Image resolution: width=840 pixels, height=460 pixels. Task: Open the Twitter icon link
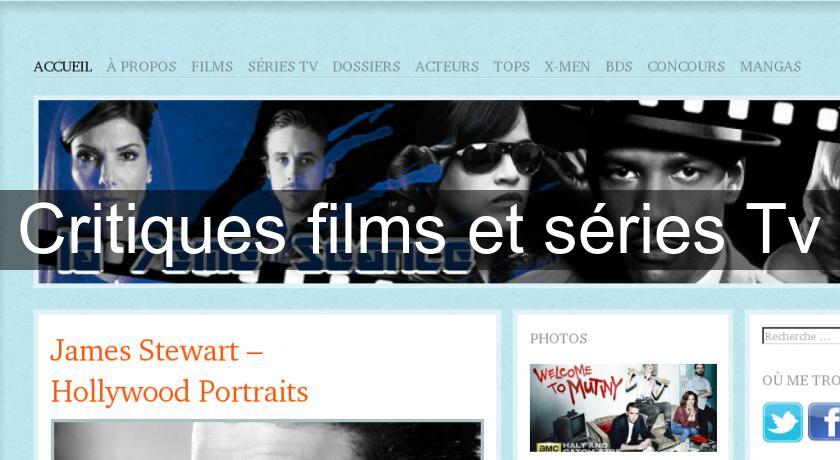click(782, 422)
